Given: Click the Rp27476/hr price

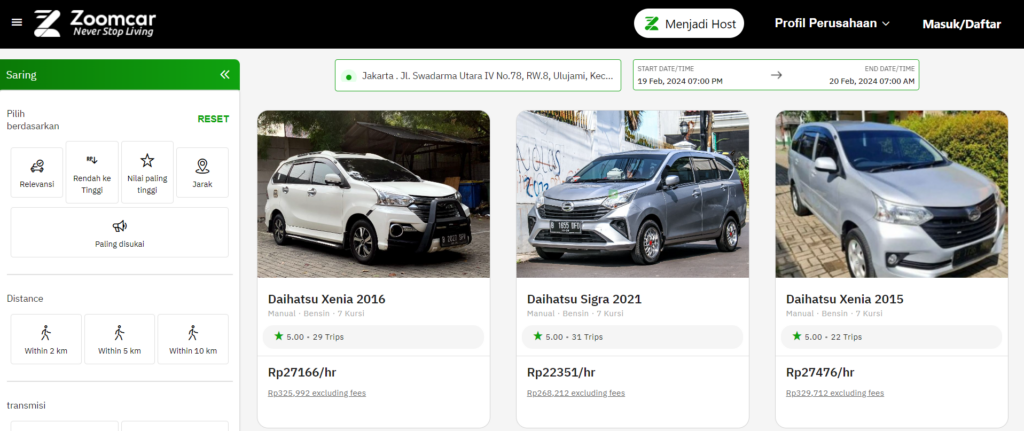Looking at the screenshot, I should 820,373.
